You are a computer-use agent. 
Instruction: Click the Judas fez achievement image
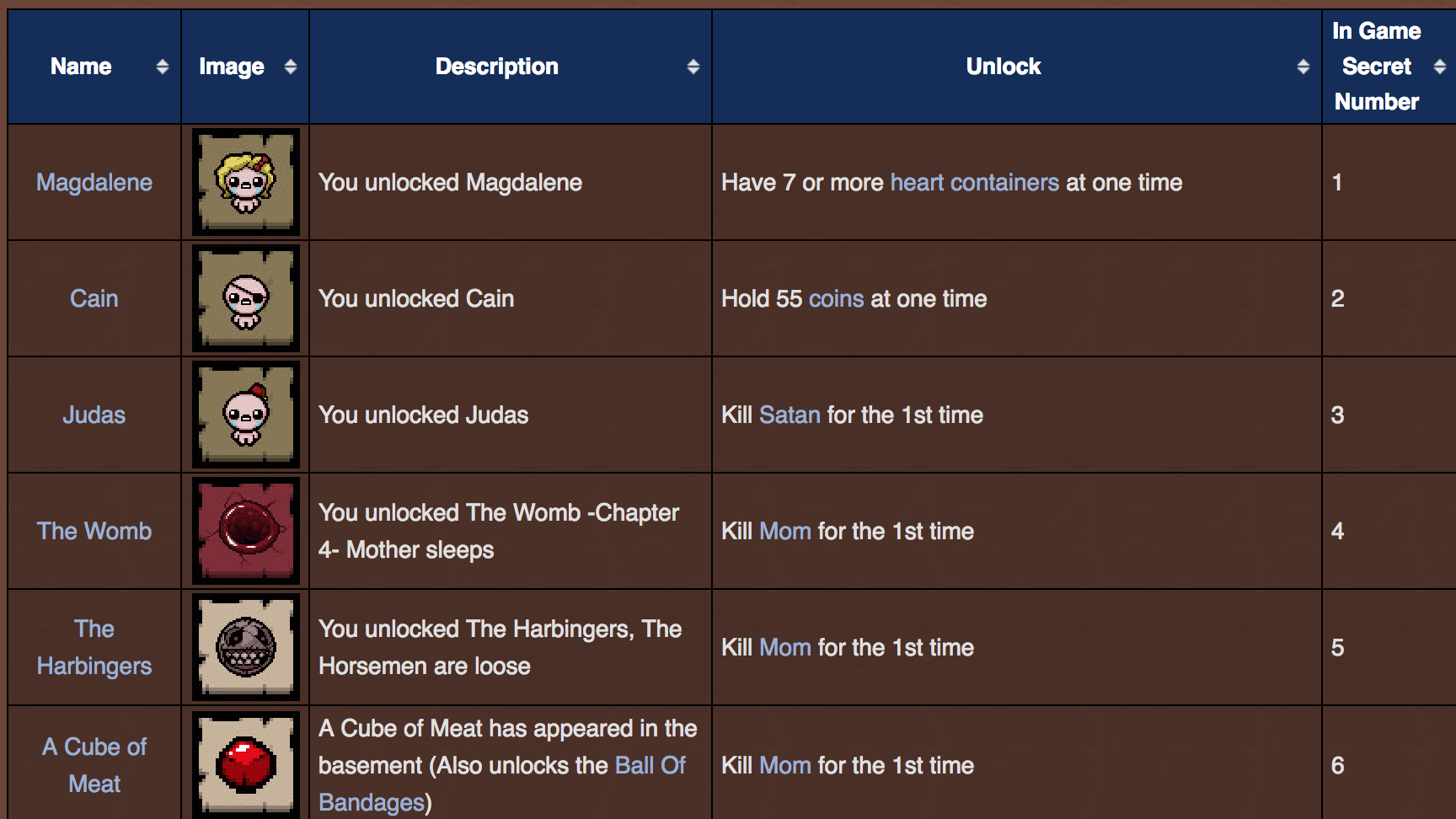point(245,415)
